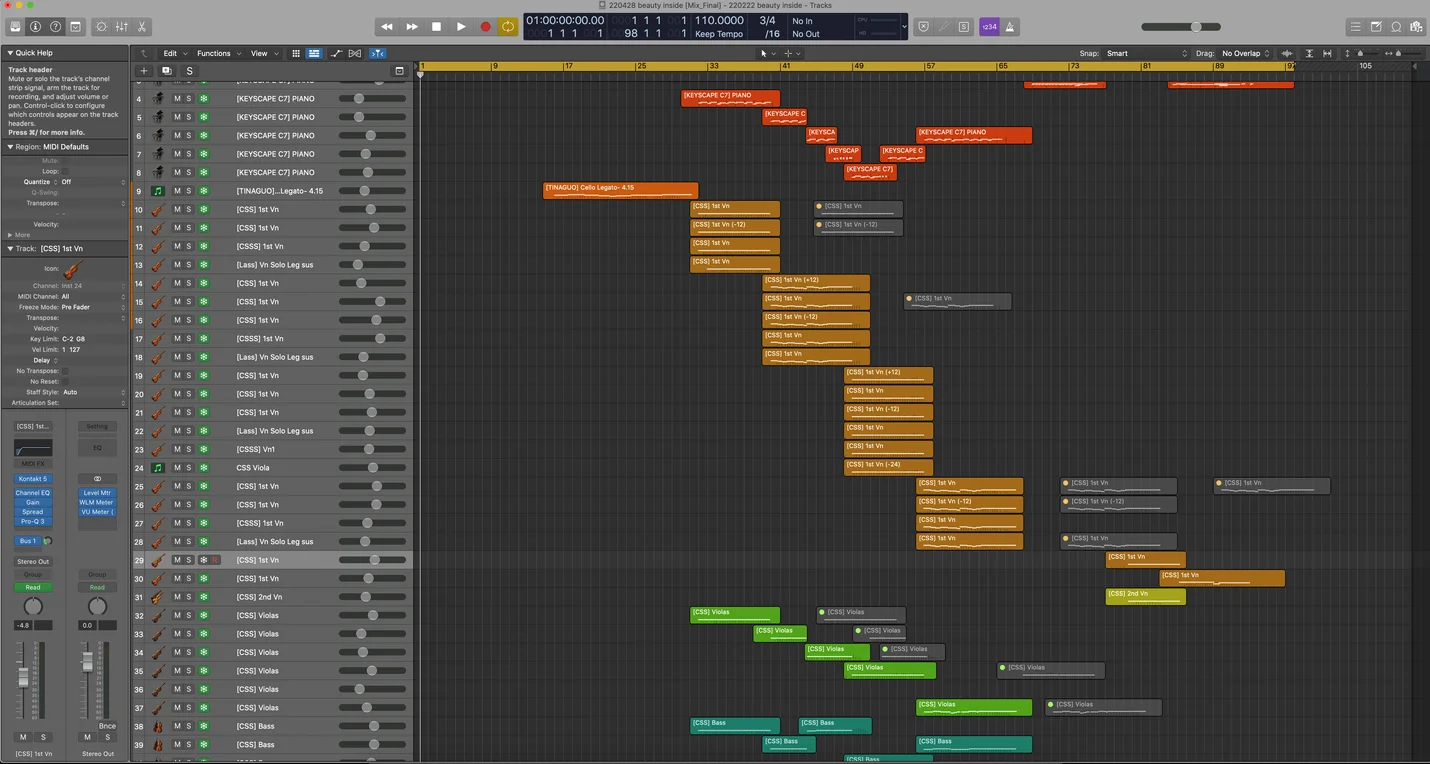Viewport: 1430px width, 764px height.
Task: Open the Functions menu
Action: pyautogui.click(x=217, y=53)
